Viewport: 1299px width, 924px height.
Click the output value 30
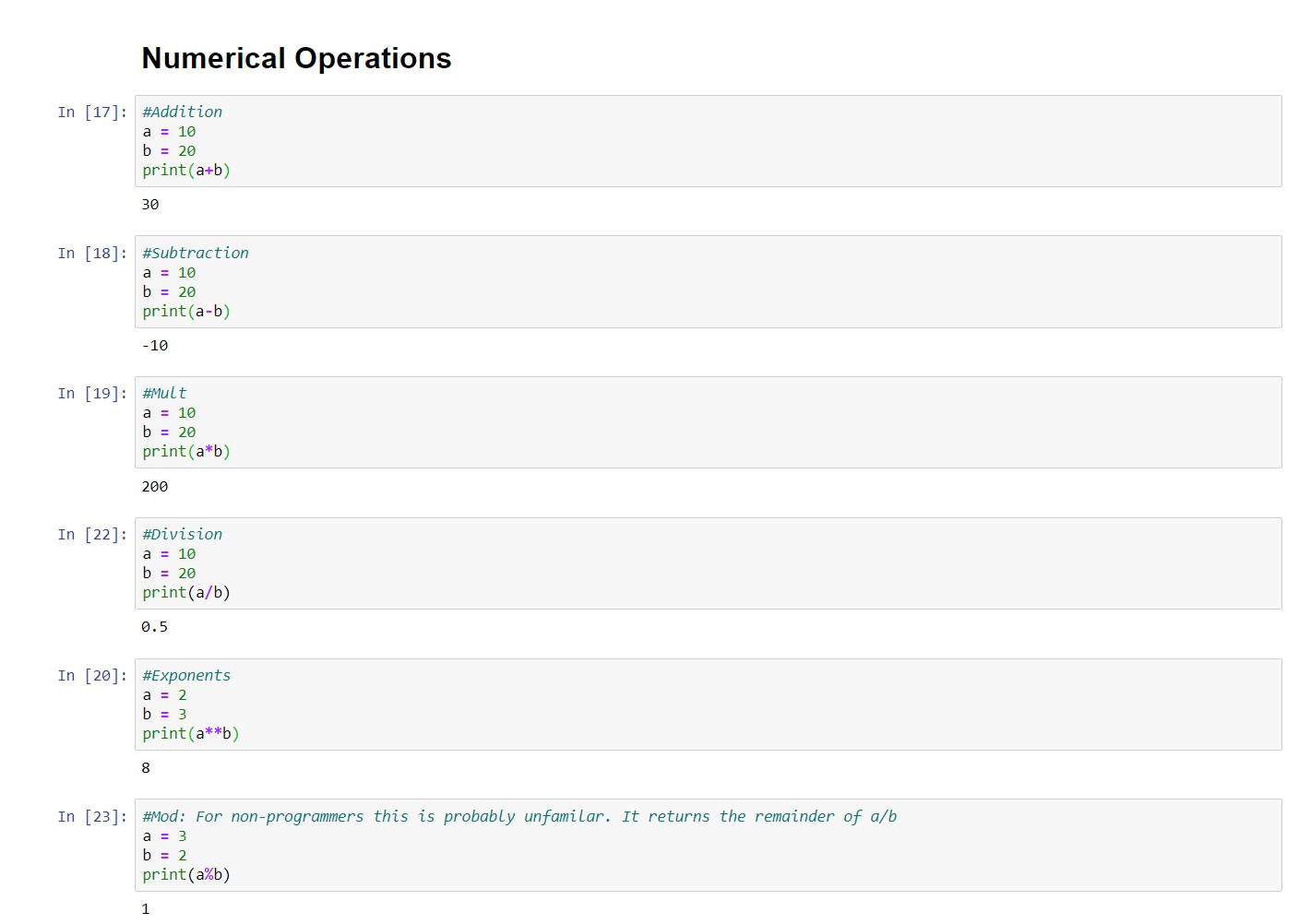[150, 205]
